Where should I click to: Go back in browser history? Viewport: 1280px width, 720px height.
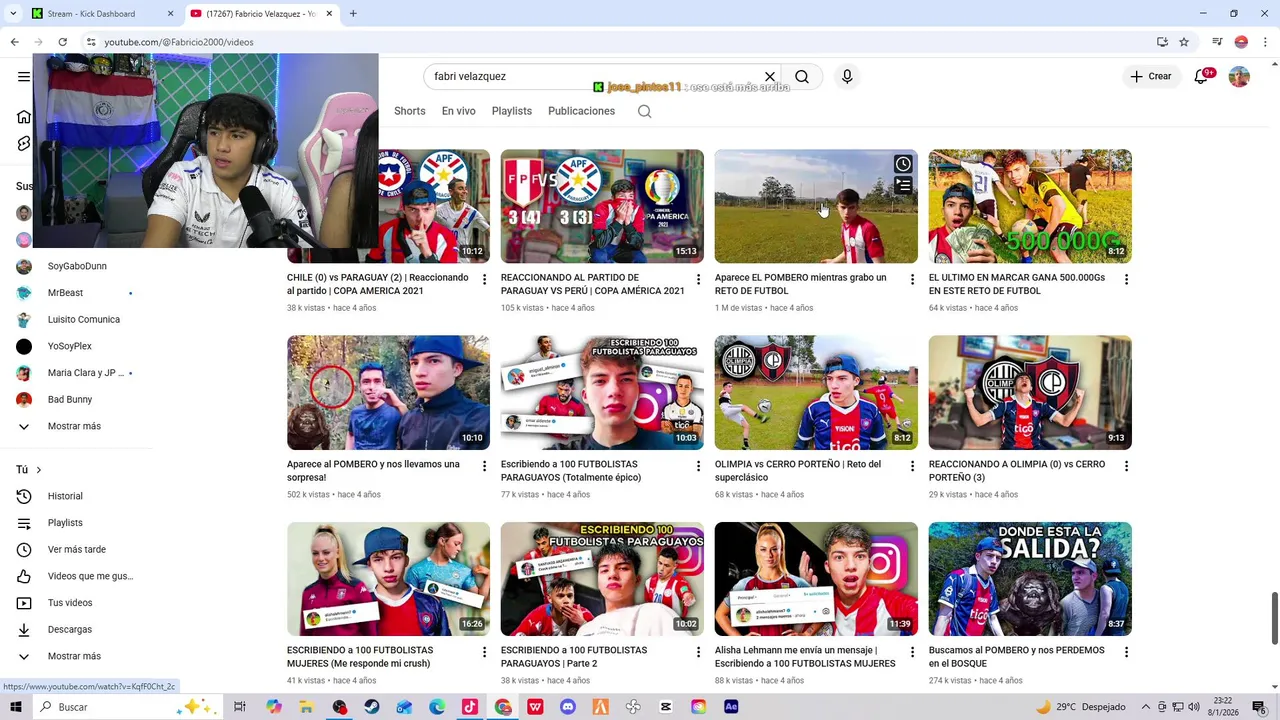coord(14,42)
